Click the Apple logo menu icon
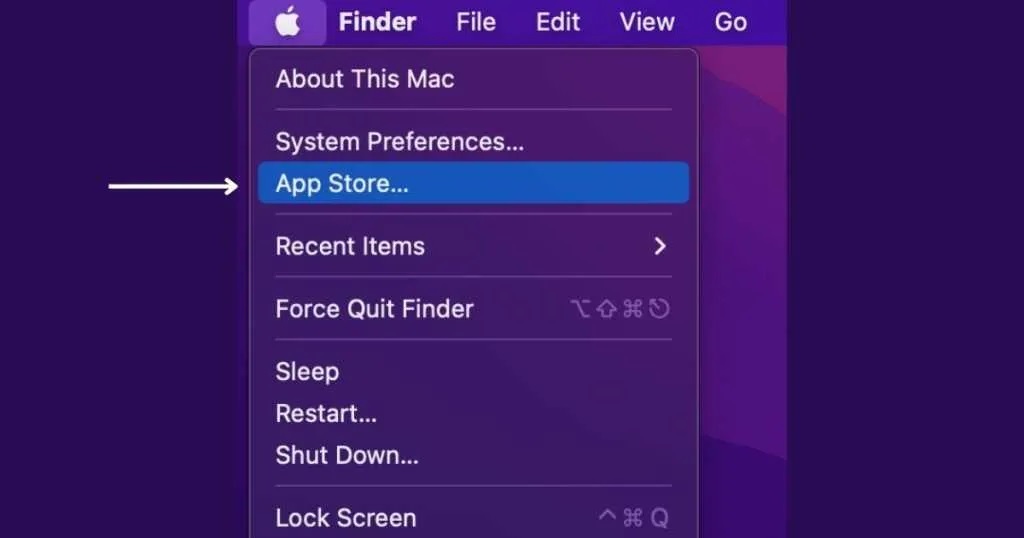Viewport: 1024px width, 538px height. [287, 22]
